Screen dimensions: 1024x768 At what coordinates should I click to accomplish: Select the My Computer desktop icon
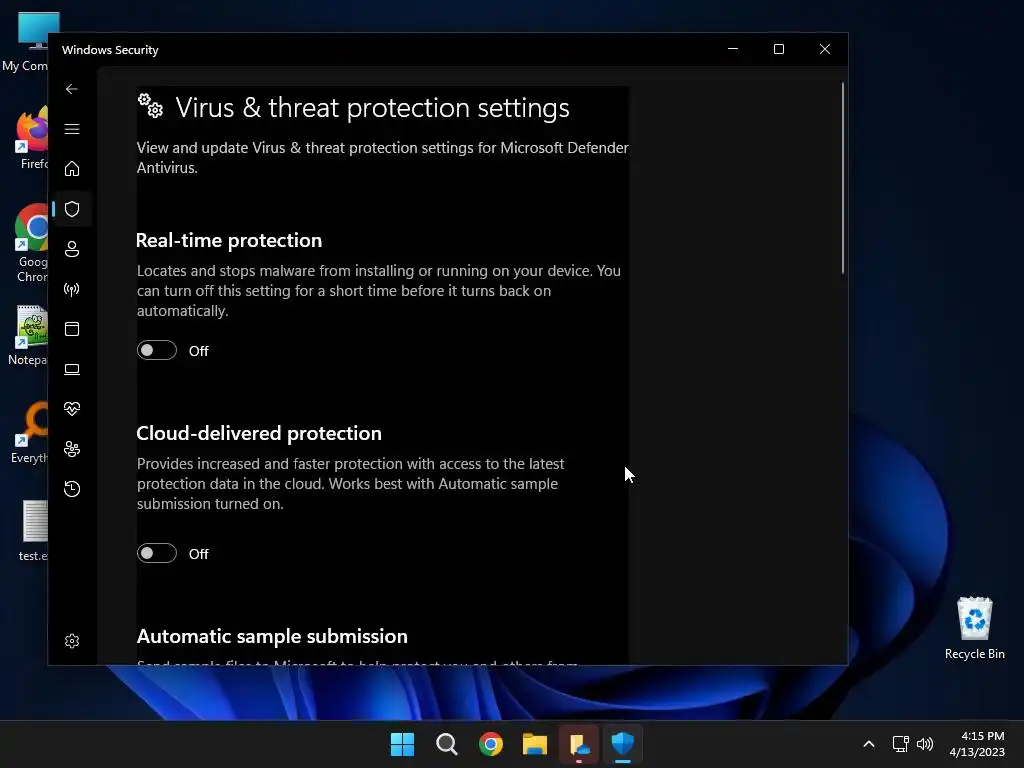tap(25, 42)
